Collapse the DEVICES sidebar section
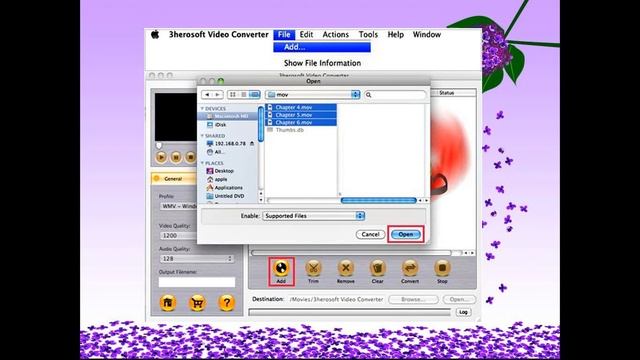Image resolution: width=640 pixels, height=360 pixels. (x=202, y=109)
